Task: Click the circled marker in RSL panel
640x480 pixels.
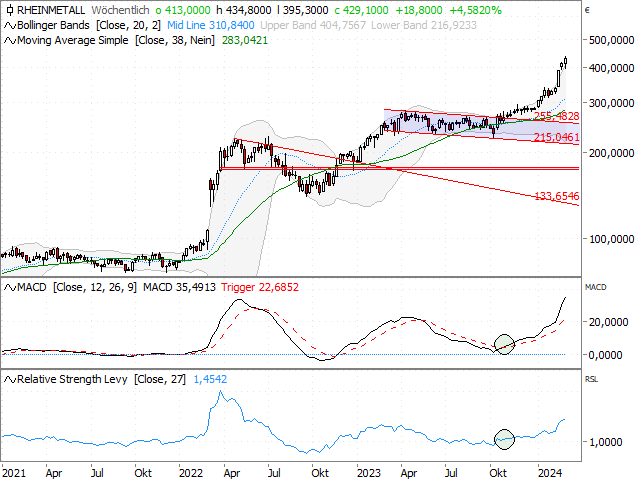Action: pyautogui.click(x=504, y=439)
